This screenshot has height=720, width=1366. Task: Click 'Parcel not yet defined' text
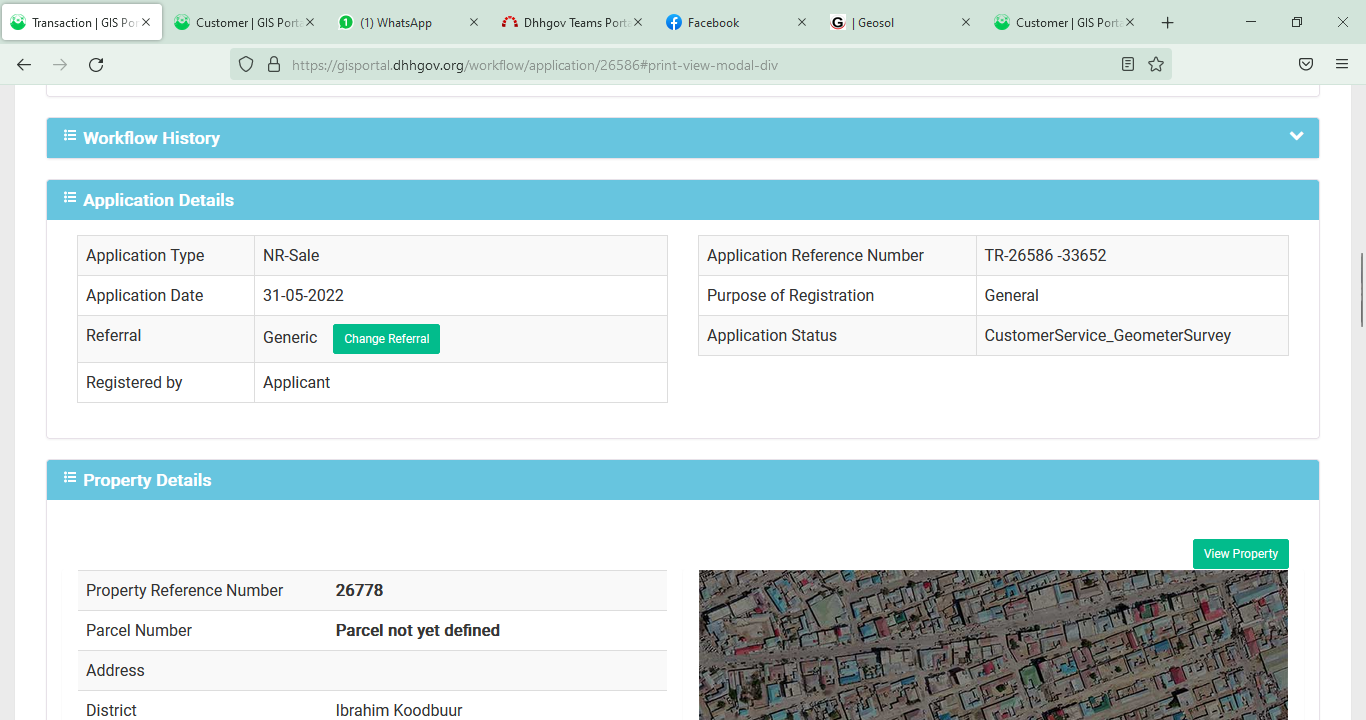coord(417,630)
